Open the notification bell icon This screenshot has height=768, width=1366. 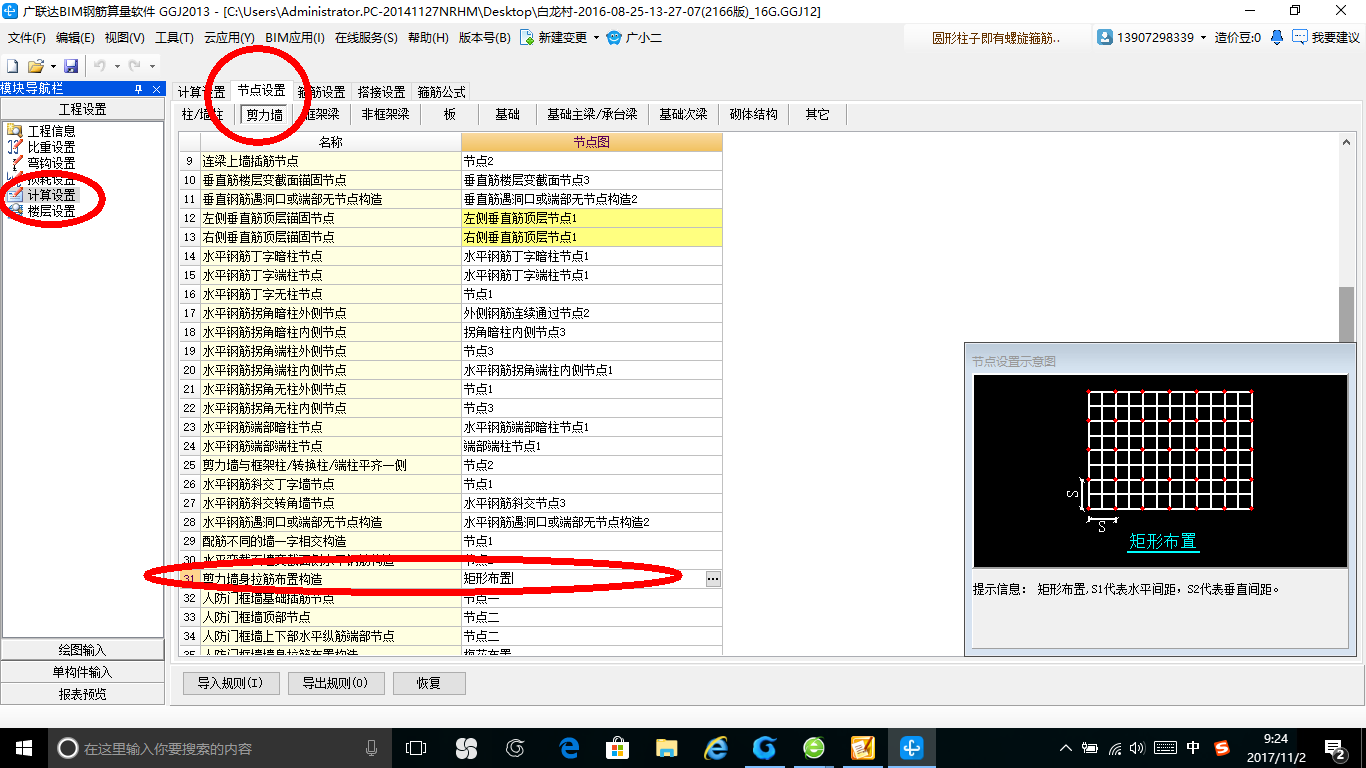(1277, 37)
